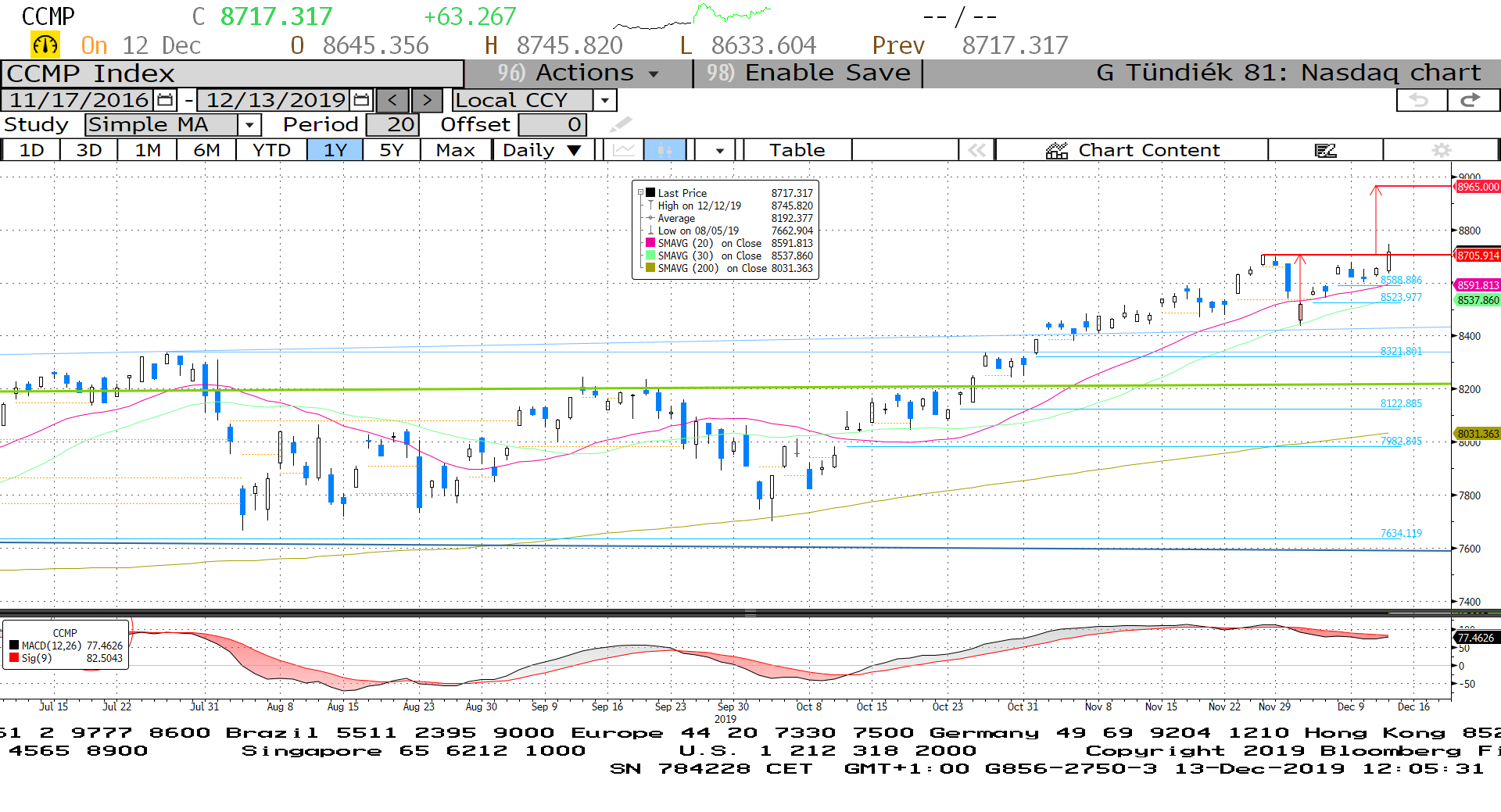Screen dimensions: 1501x812
Task: Expand the chart type dropdown arrow
Action: point(719,150)
